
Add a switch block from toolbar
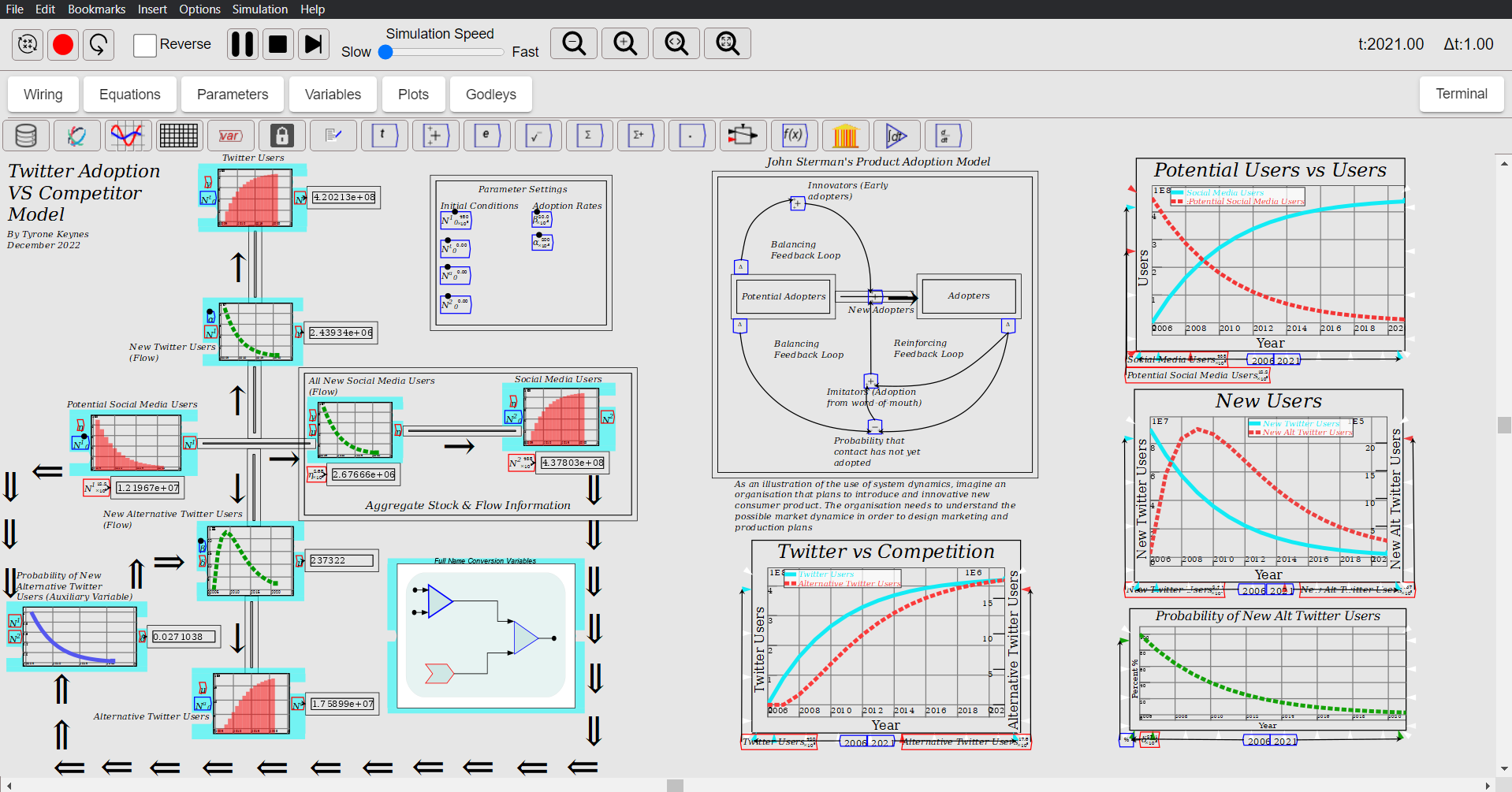pyautogui.click(x=742, y=136)
